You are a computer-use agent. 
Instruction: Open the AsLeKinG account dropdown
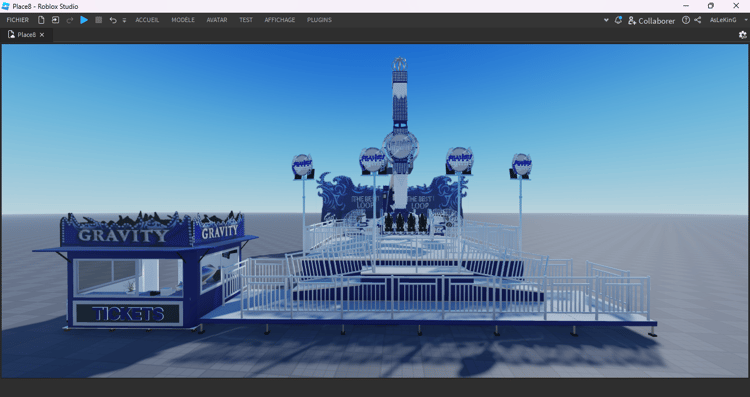(727, 20)
